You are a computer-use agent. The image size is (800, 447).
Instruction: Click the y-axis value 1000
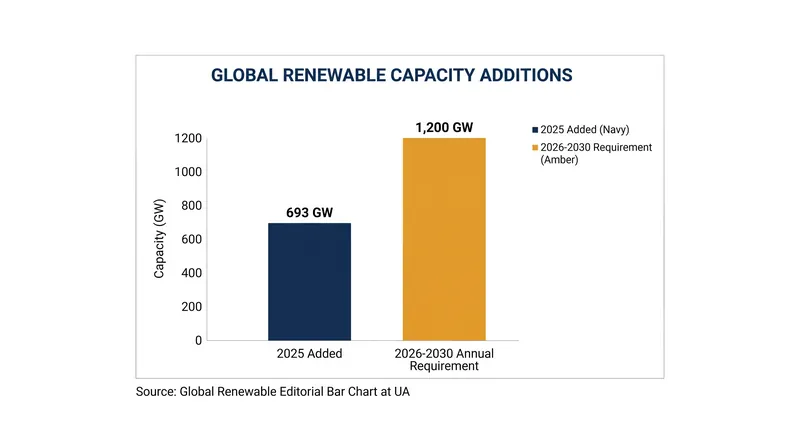pos(188,172)
